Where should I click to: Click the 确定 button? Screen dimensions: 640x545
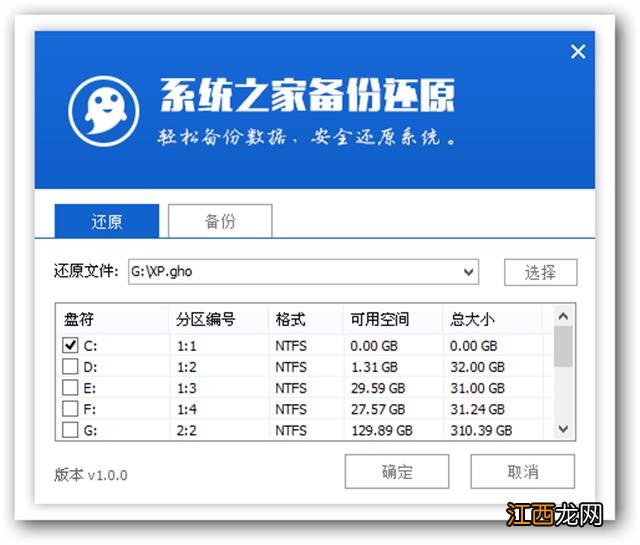tap(397, 472)
